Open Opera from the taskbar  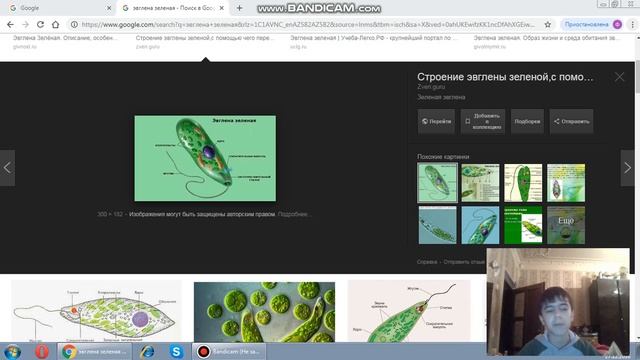[41, 351]
